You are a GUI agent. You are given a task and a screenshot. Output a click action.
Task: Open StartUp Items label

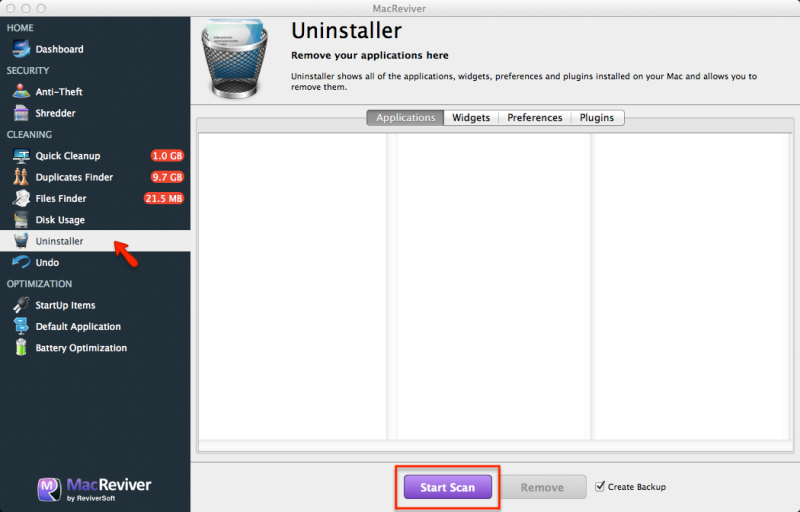click(65, 305)
